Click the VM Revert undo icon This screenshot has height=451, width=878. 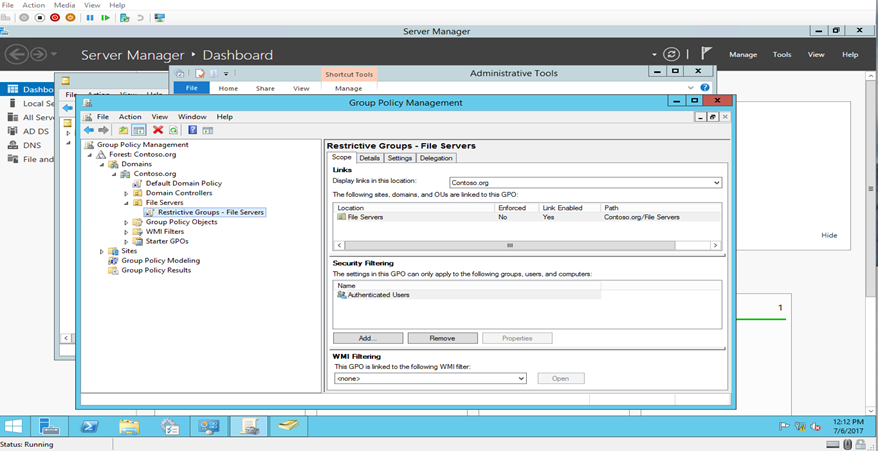[x=140, y=17]
